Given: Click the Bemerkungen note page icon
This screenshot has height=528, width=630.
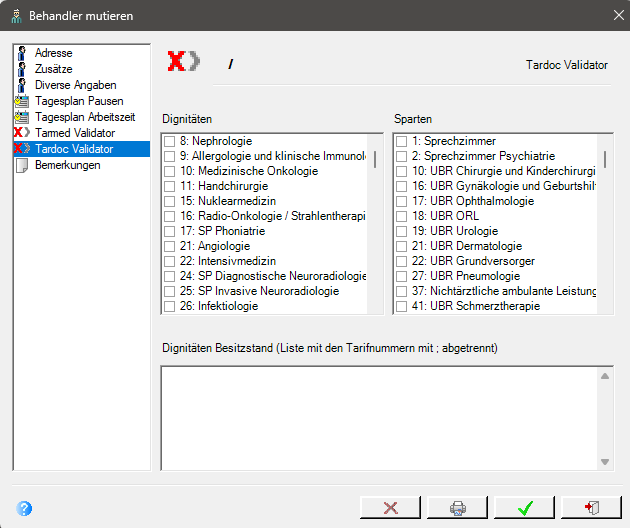Looking at the screenshot, I should 22,165.
